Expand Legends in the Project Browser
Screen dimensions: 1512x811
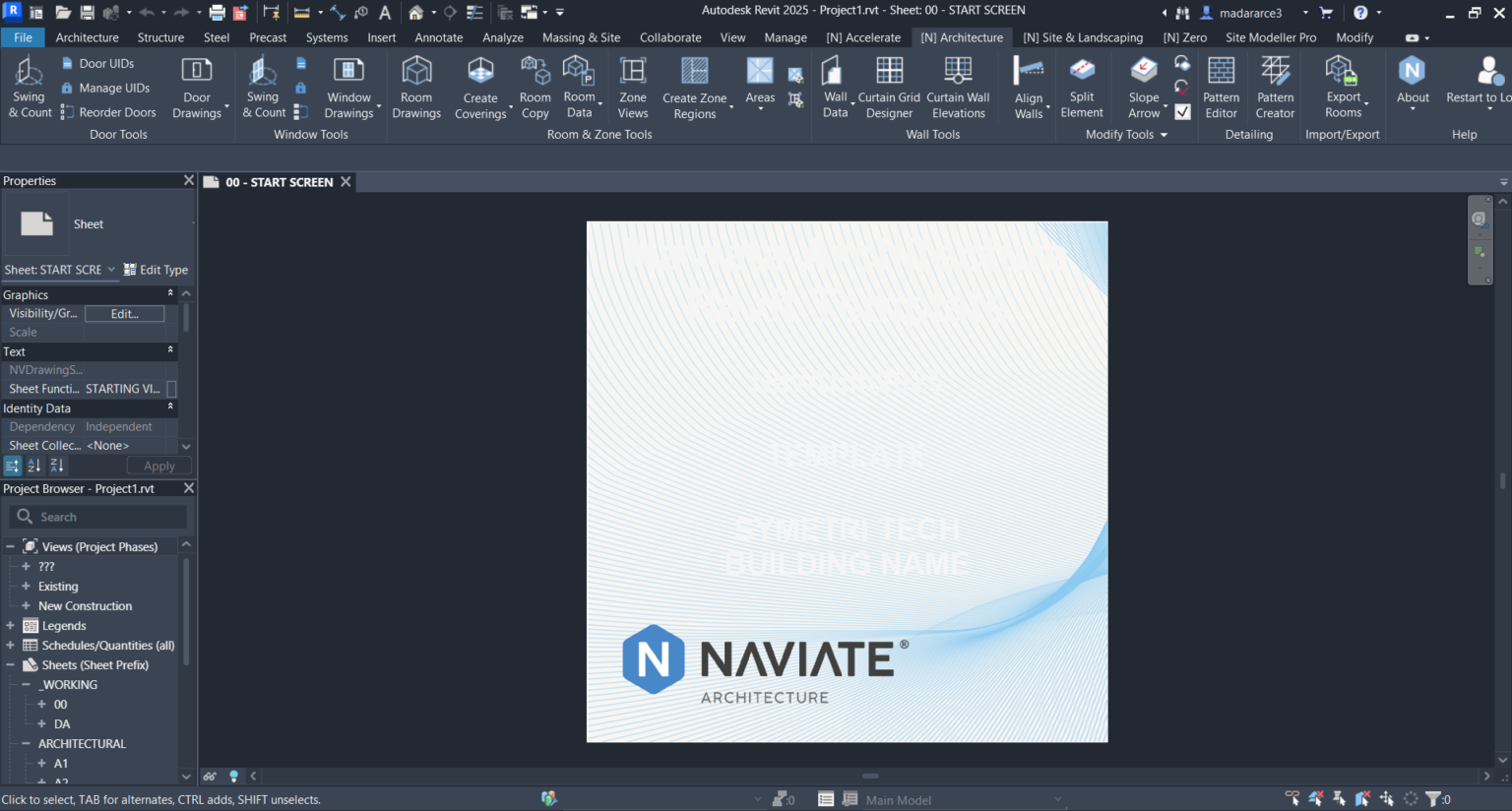tap(11, 625)
